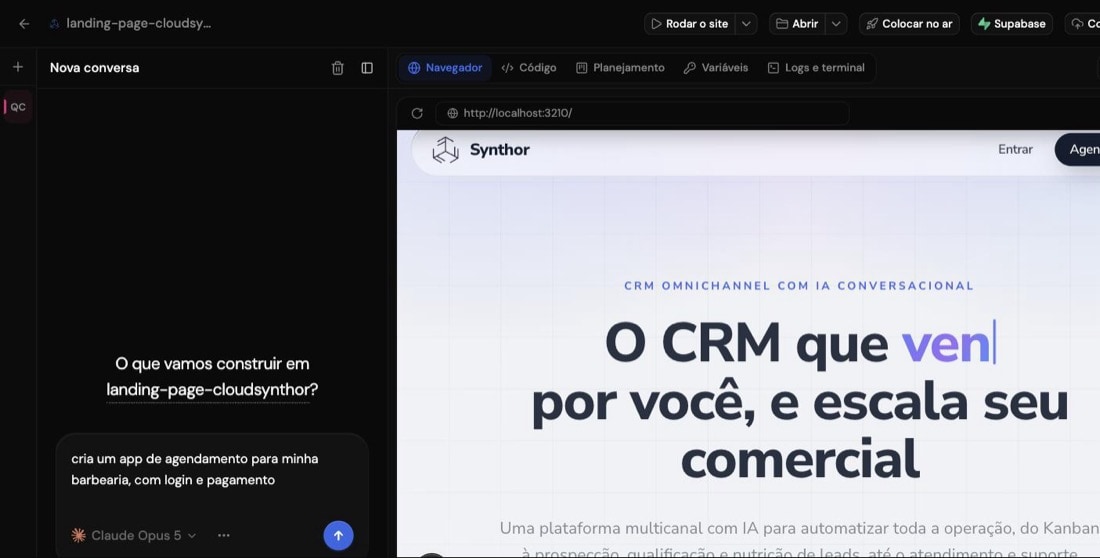Click the landing-page-cloudsynthor underlined project name
Viewport: 1100px width, 558px height.
tap(212, 390)
